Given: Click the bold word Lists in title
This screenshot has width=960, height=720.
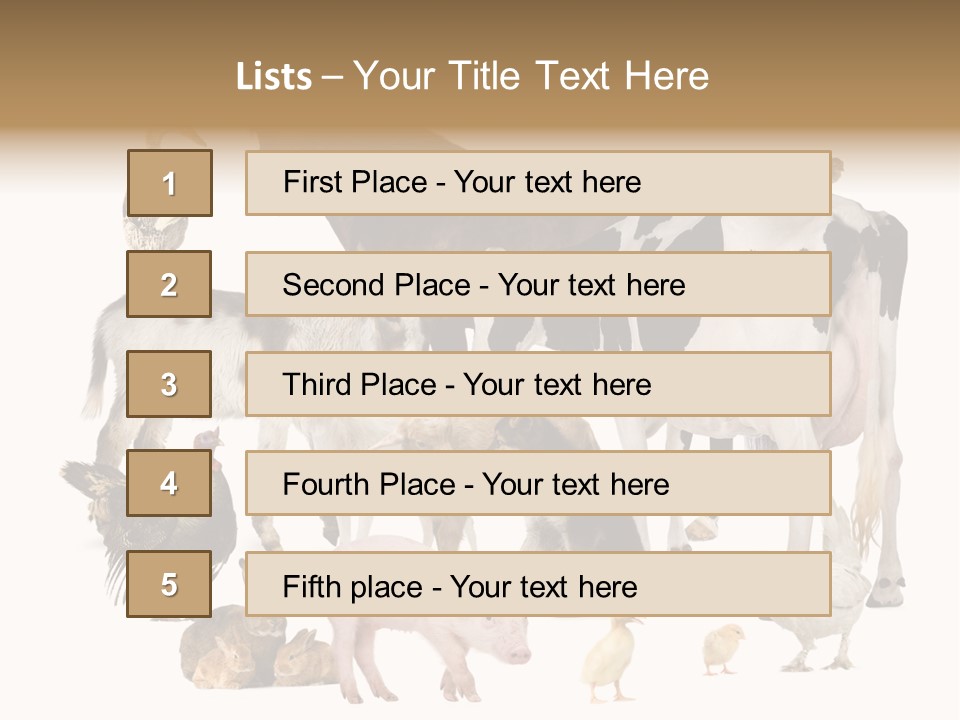Looking at the screenshot, I should (273, 77).
